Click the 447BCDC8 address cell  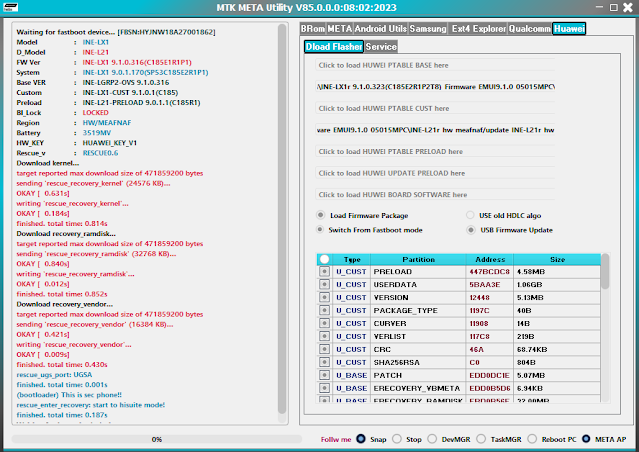pos(490,271)
